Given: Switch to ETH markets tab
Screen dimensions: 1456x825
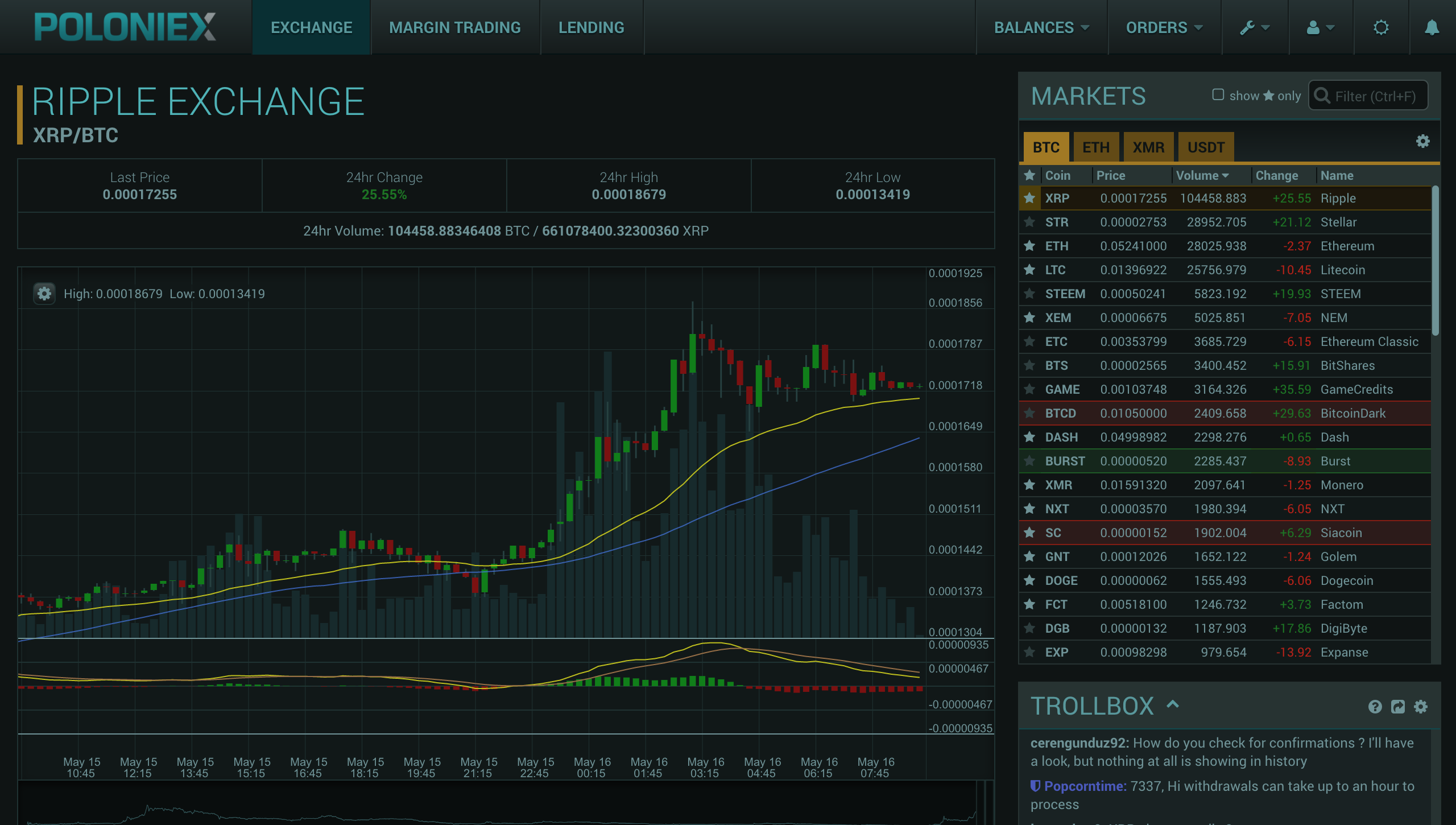Looking at the screenshot, I should (x=1096, y=147).
